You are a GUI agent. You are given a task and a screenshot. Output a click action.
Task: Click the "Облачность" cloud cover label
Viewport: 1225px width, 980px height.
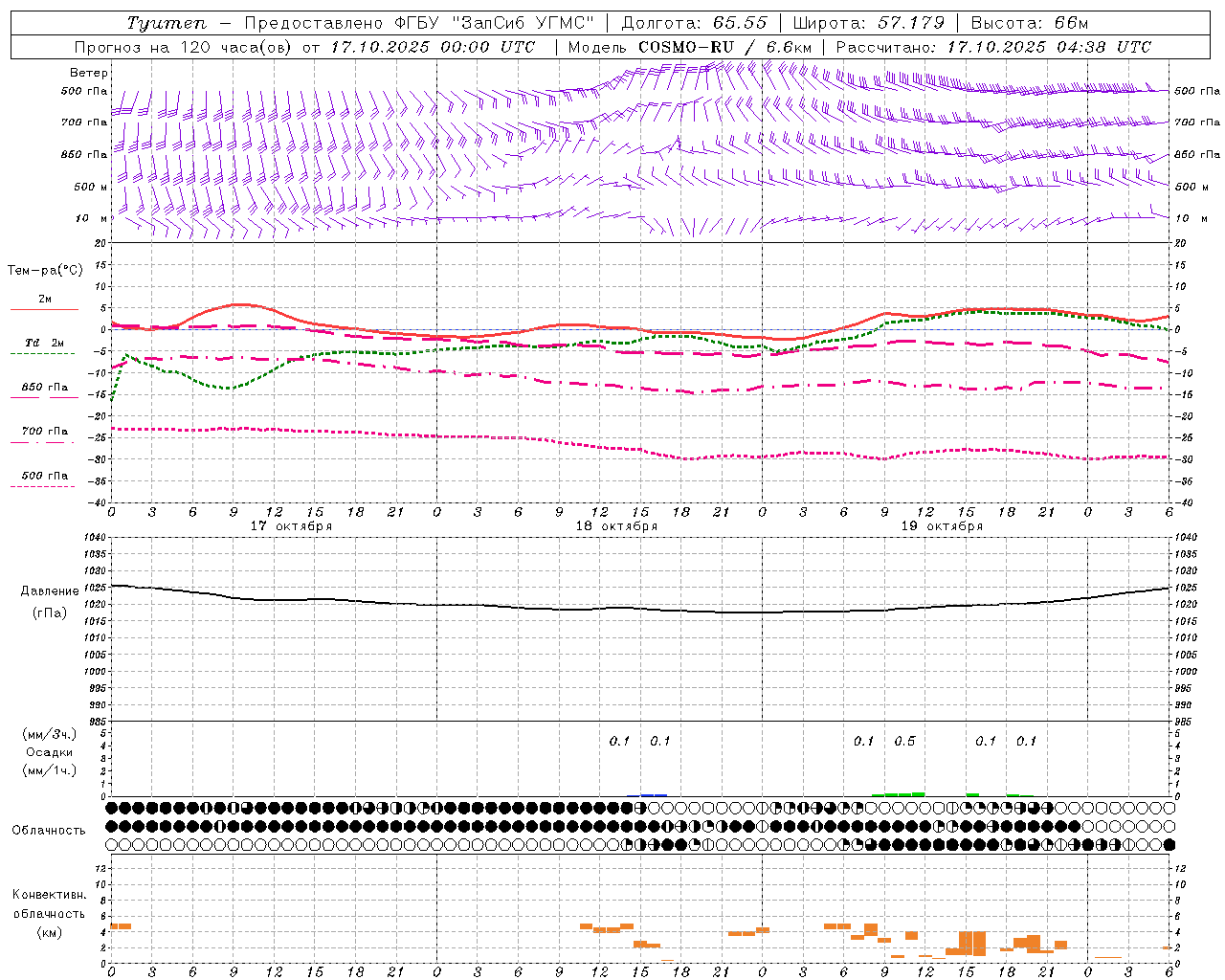point(49,830)
